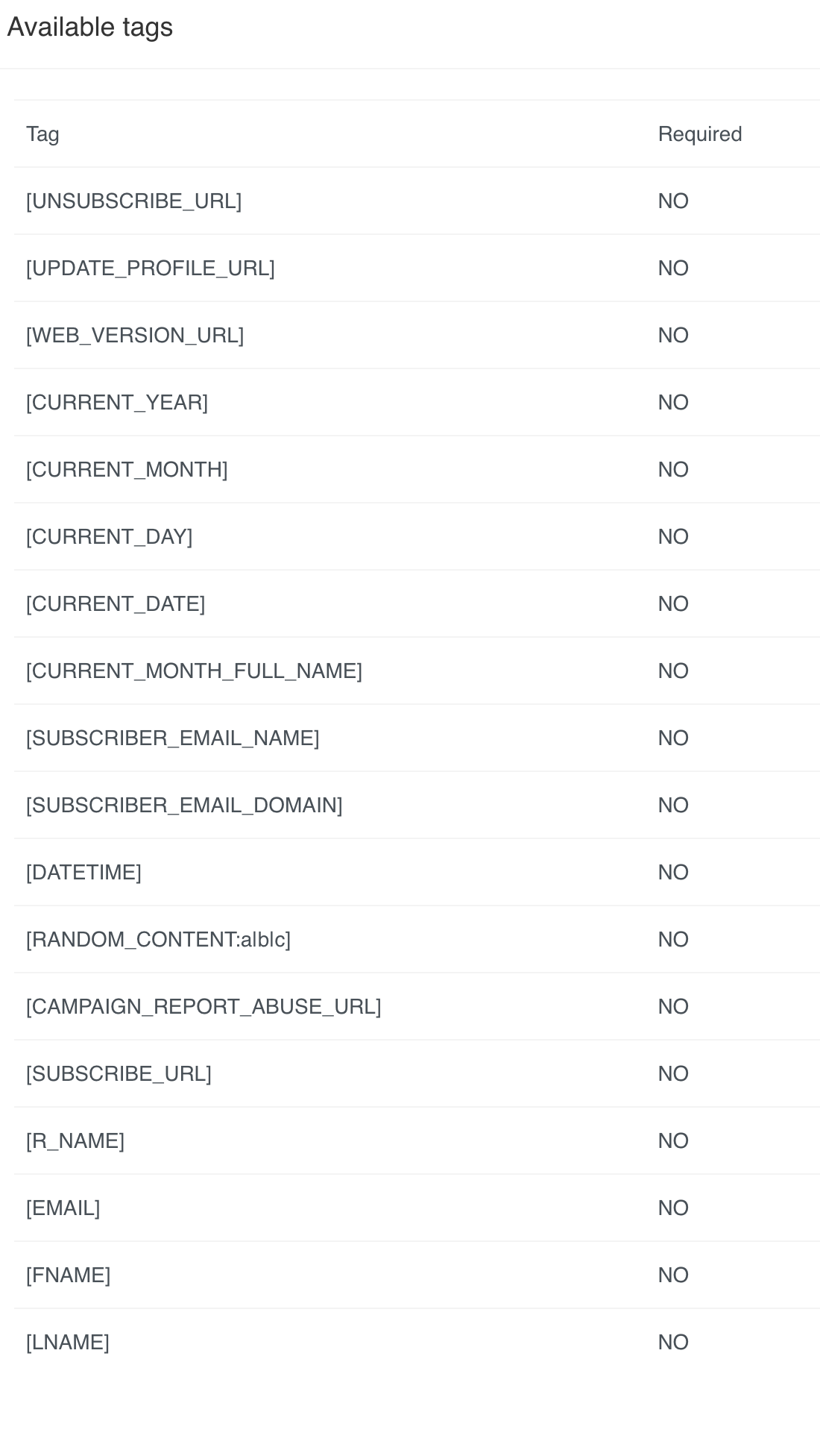Select the [UPDATE_PROFILE_URL] tag

coord(151,269)
